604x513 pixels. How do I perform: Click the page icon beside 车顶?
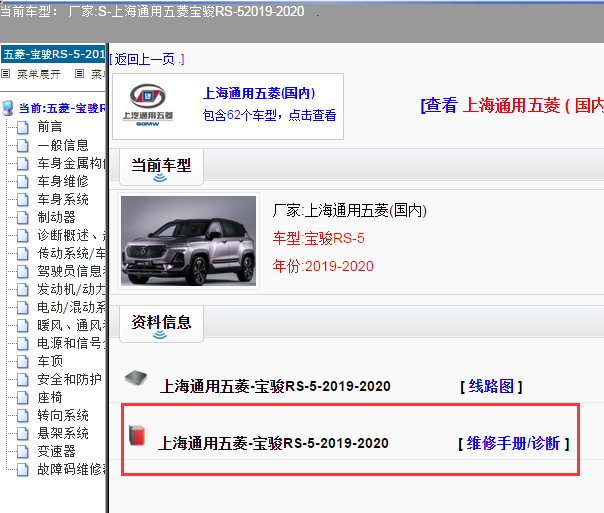point(23,362)
